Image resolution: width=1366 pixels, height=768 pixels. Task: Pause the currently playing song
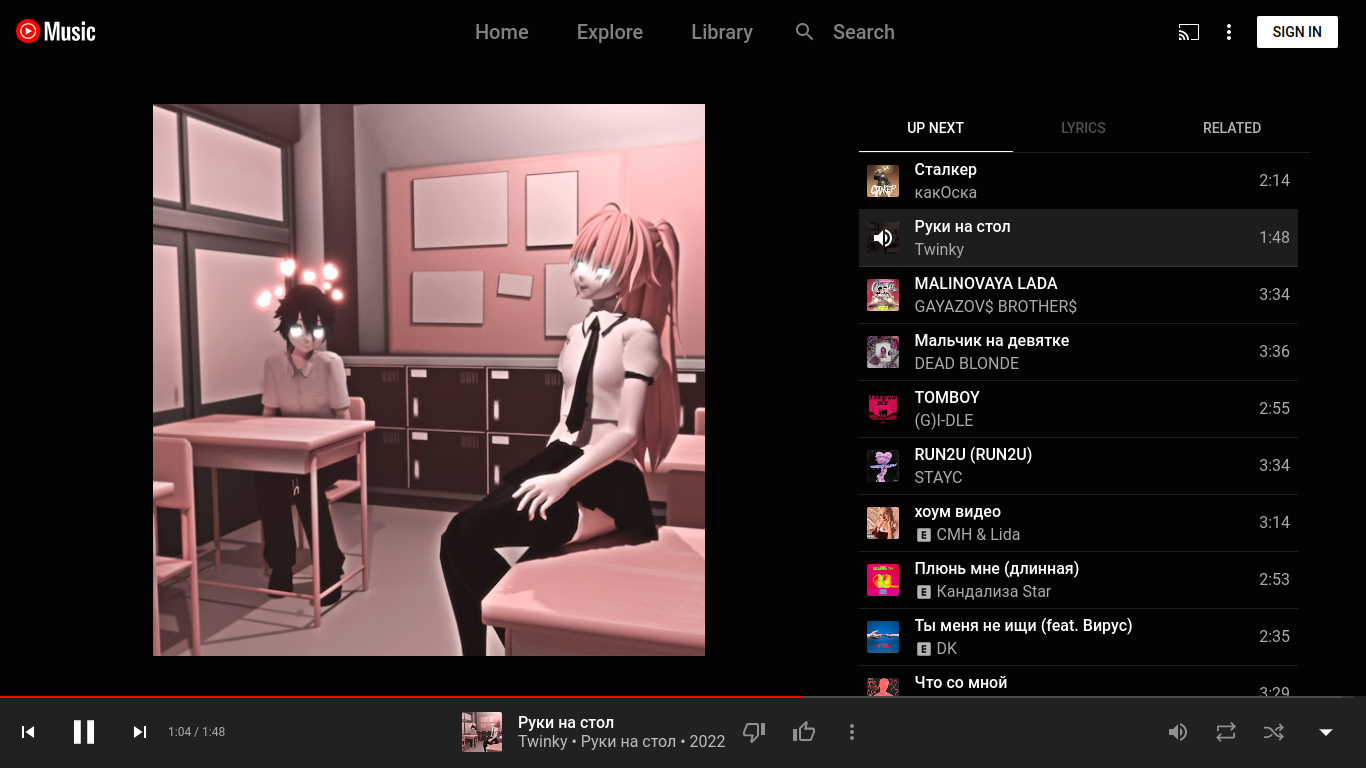pos(84,732)
